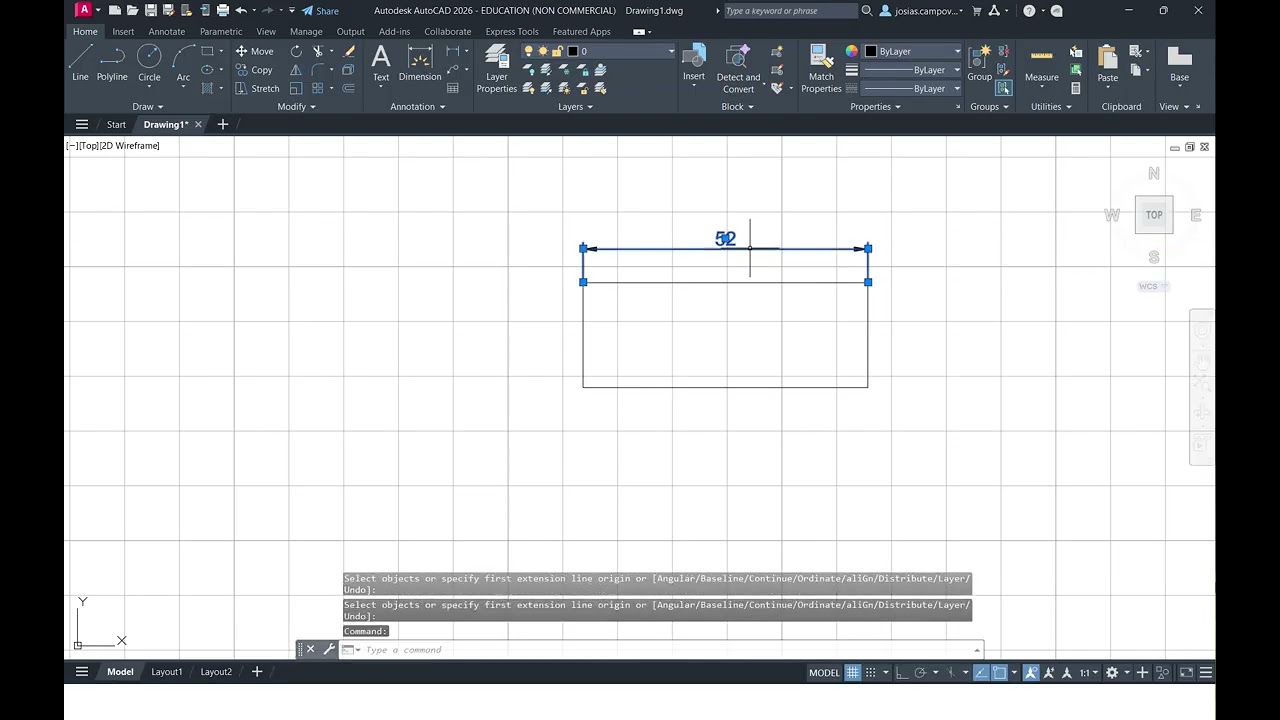1280x720 pixels.
Task: Click Detect and Convert
Action: [738, 69]
